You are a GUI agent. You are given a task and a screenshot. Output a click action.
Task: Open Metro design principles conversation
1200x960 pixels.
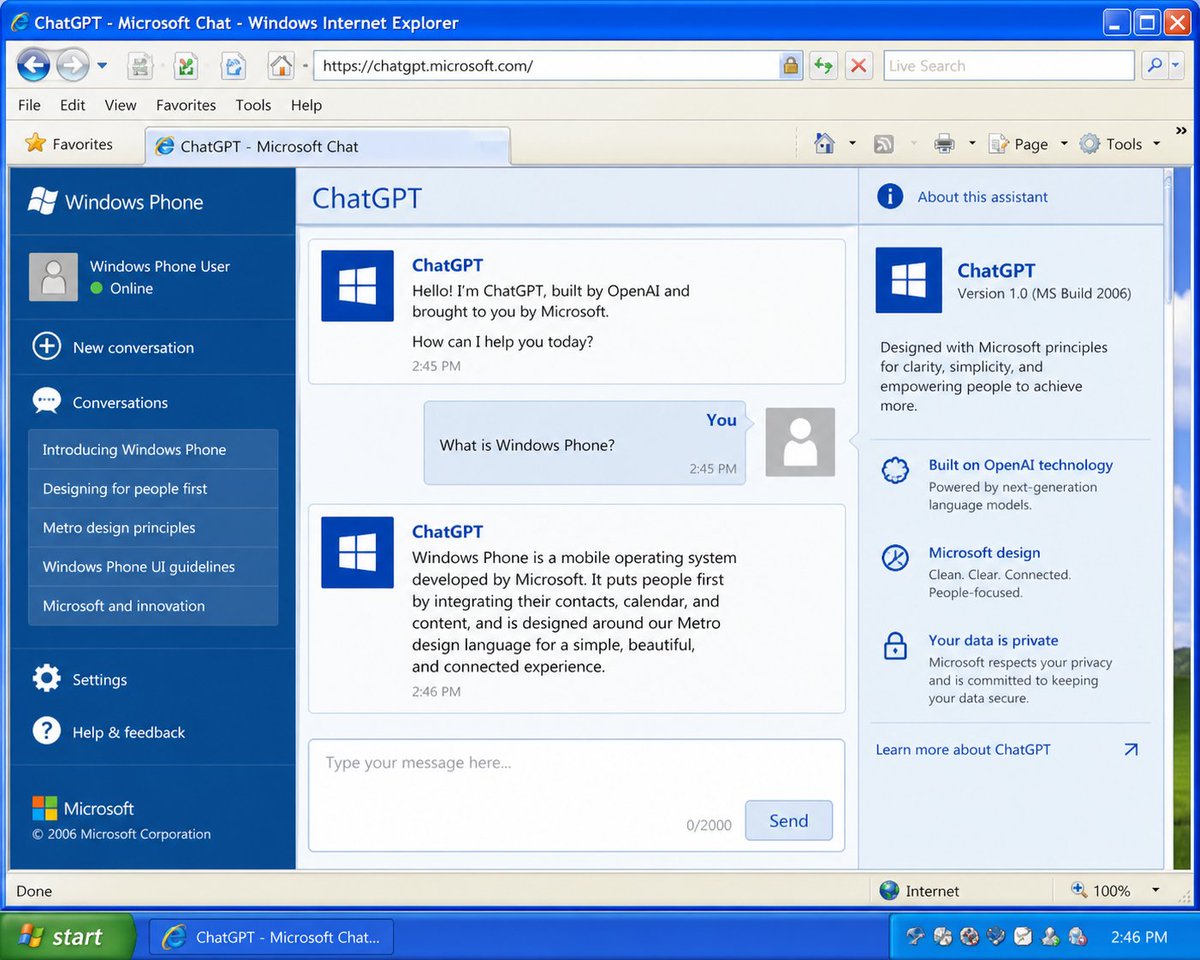click(153, 528)
